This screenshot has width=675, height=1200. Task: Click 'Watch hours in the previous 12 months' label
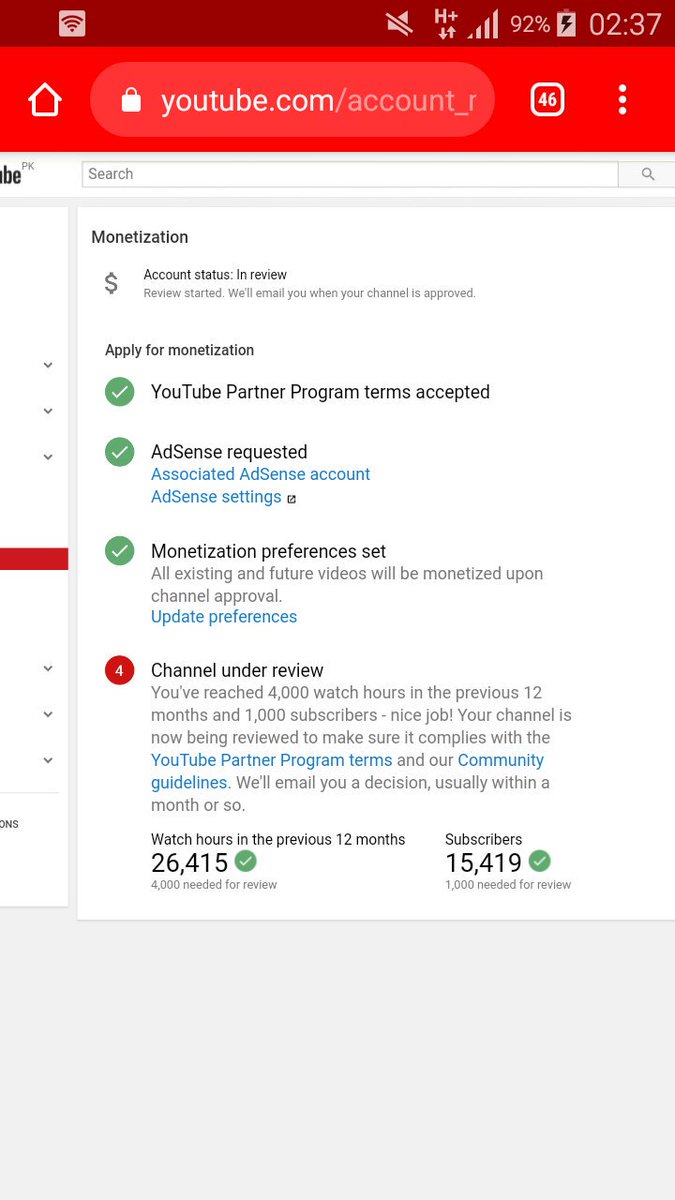(x=278, y=840)
